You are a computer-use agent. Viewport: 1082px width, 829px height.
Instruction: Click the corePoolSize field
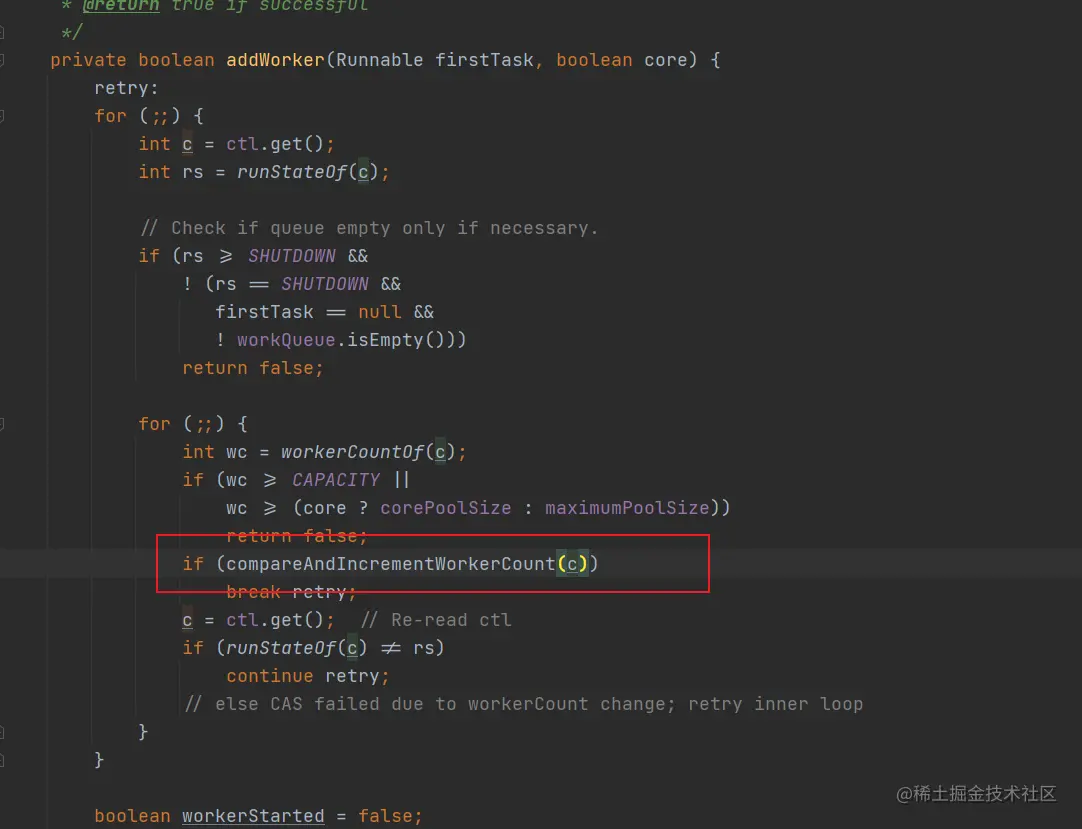click(446, 508)
